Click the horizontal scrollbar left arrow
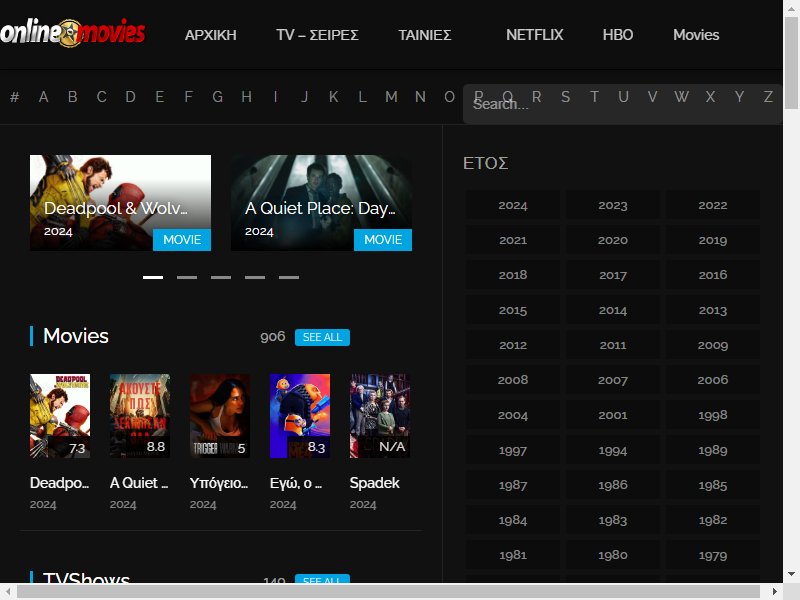 8,591
